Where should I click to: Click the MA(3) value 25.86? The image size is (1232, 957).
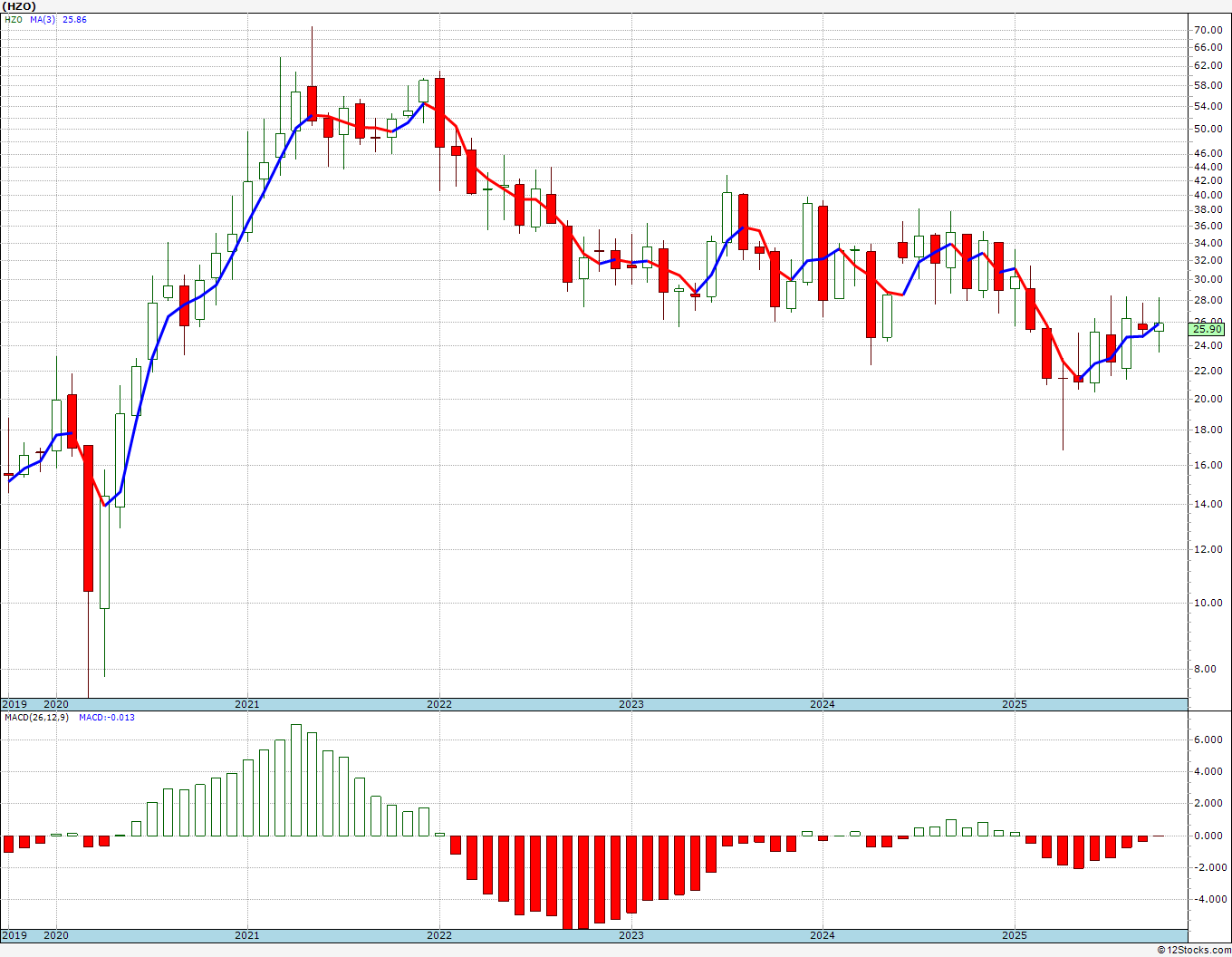tap(74, 19)
